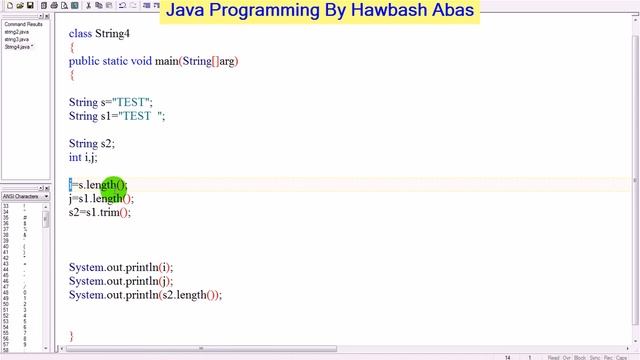Viewport: 640px width, 360px height.
Task: Click the Redo arrow icon
Action: pos(133,5)
